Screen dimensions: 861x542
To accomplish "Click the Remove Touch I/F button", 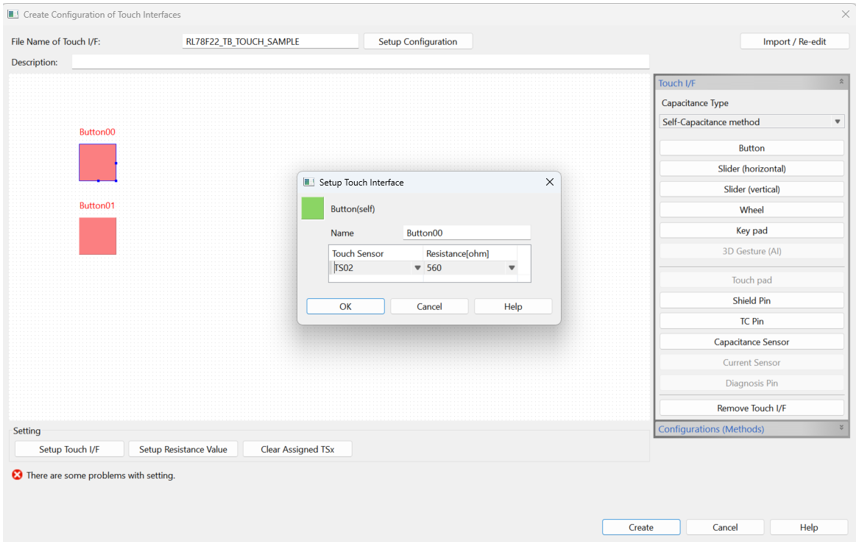I will click(752, 408).
